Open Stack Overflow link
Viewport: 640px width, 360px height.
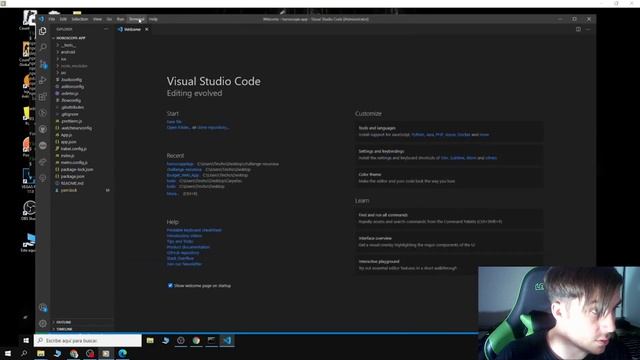click(x=180, y=258)
